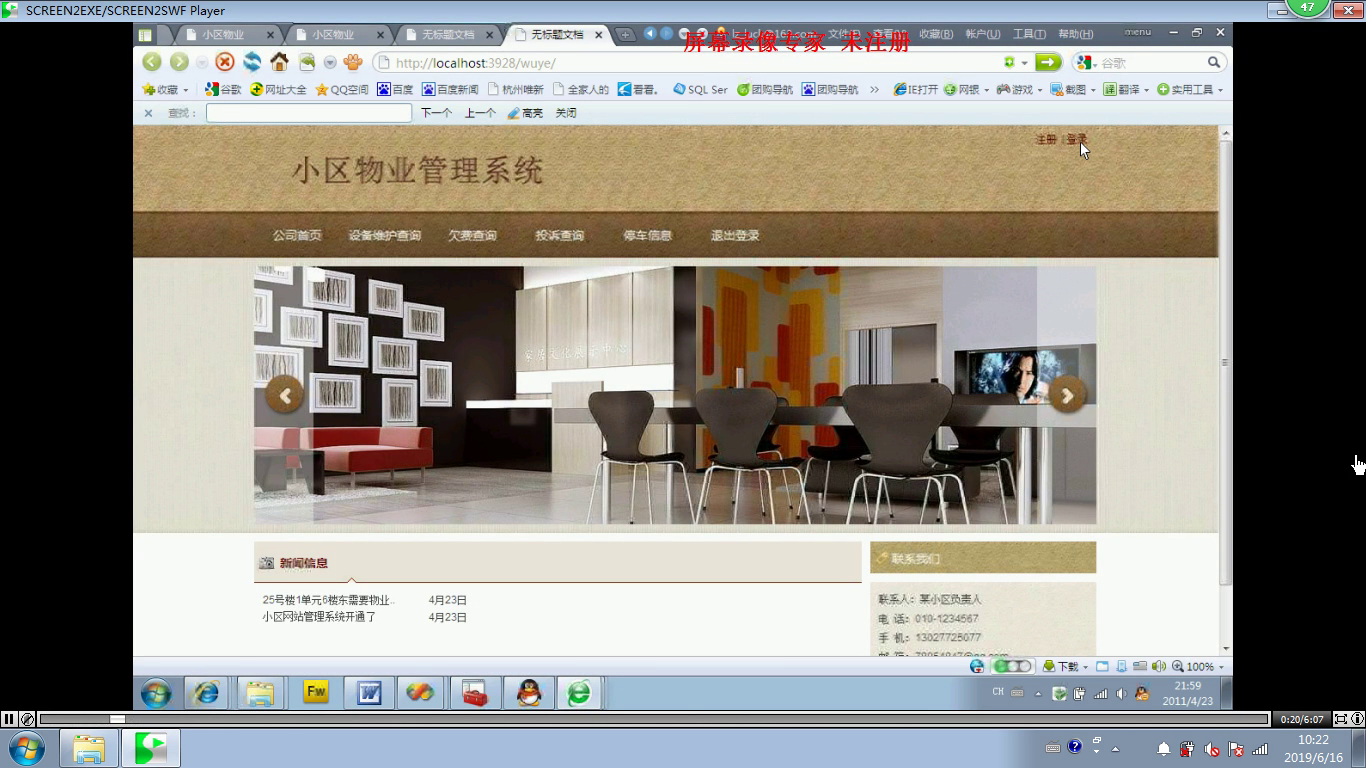Open news item 25号楼1单元6楼东需要物业

(329, 600)
